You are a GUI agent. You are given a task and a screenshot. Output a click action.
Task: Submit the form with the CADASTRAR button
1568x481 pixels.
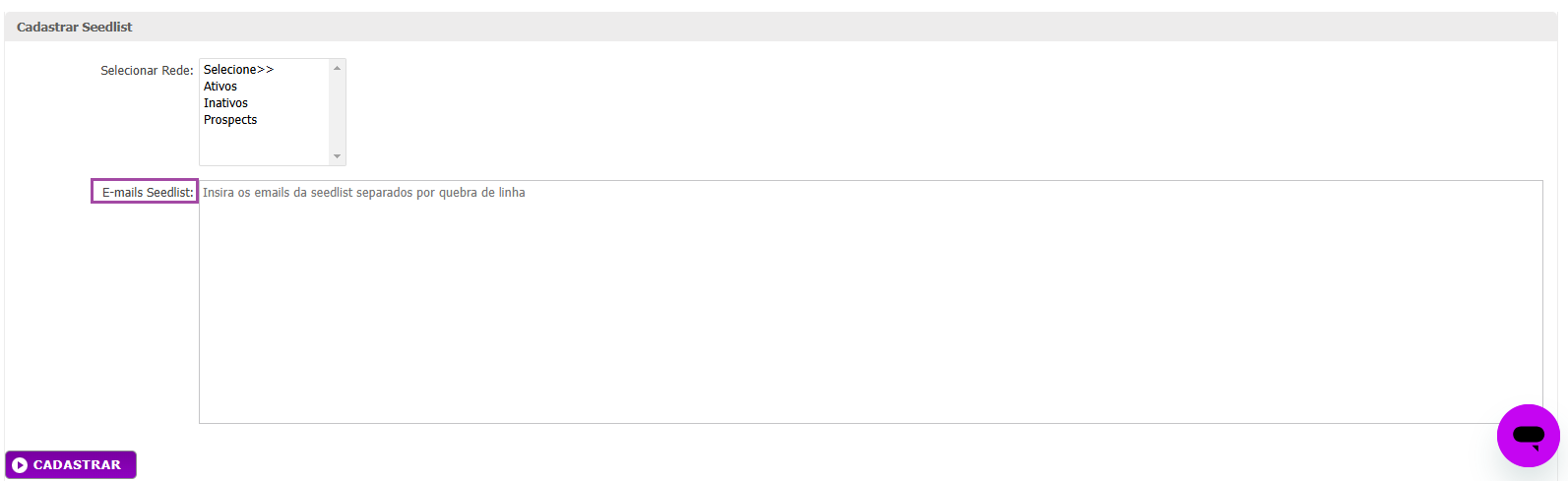(x=71, y=464)
